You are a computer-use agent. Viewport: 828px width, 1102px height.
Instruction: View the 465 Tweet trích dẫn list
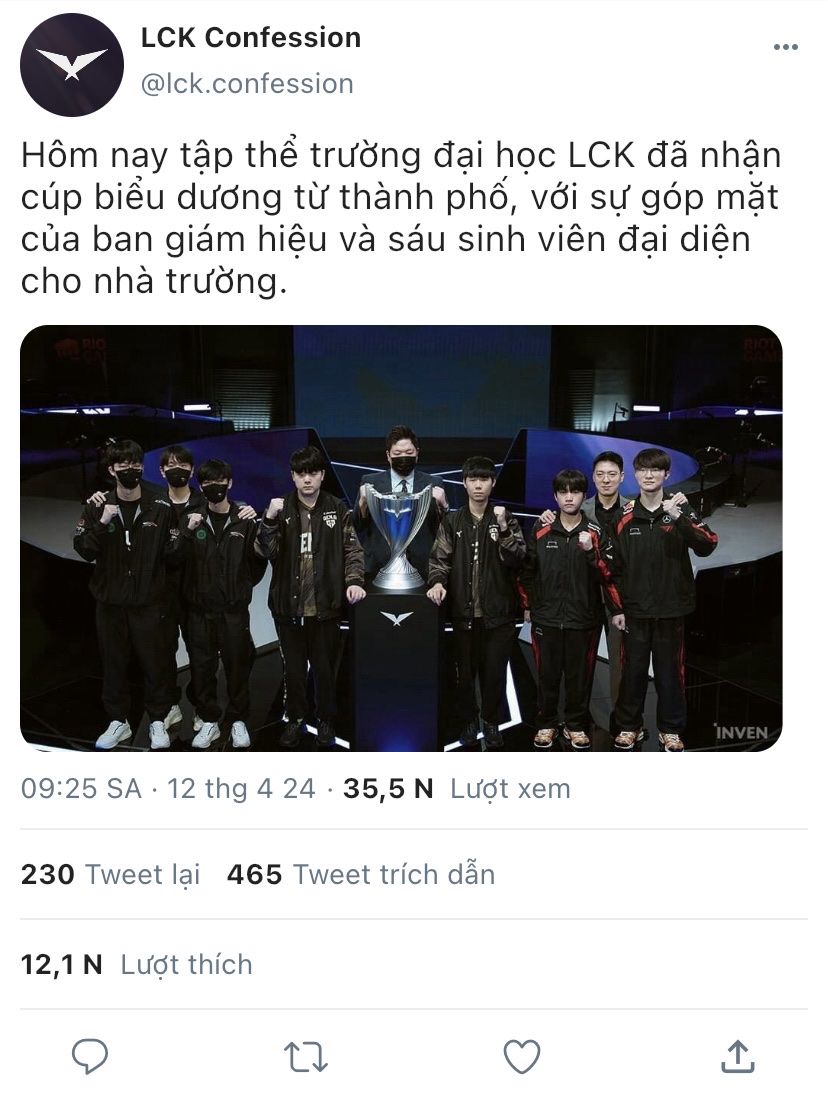[361, 874]
